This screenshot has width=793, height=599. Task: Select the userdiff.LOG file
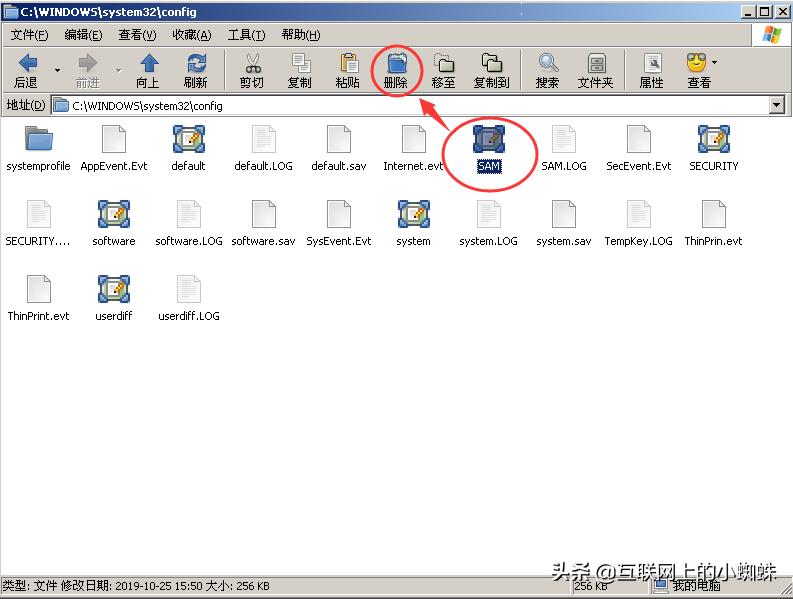(189, 298)
